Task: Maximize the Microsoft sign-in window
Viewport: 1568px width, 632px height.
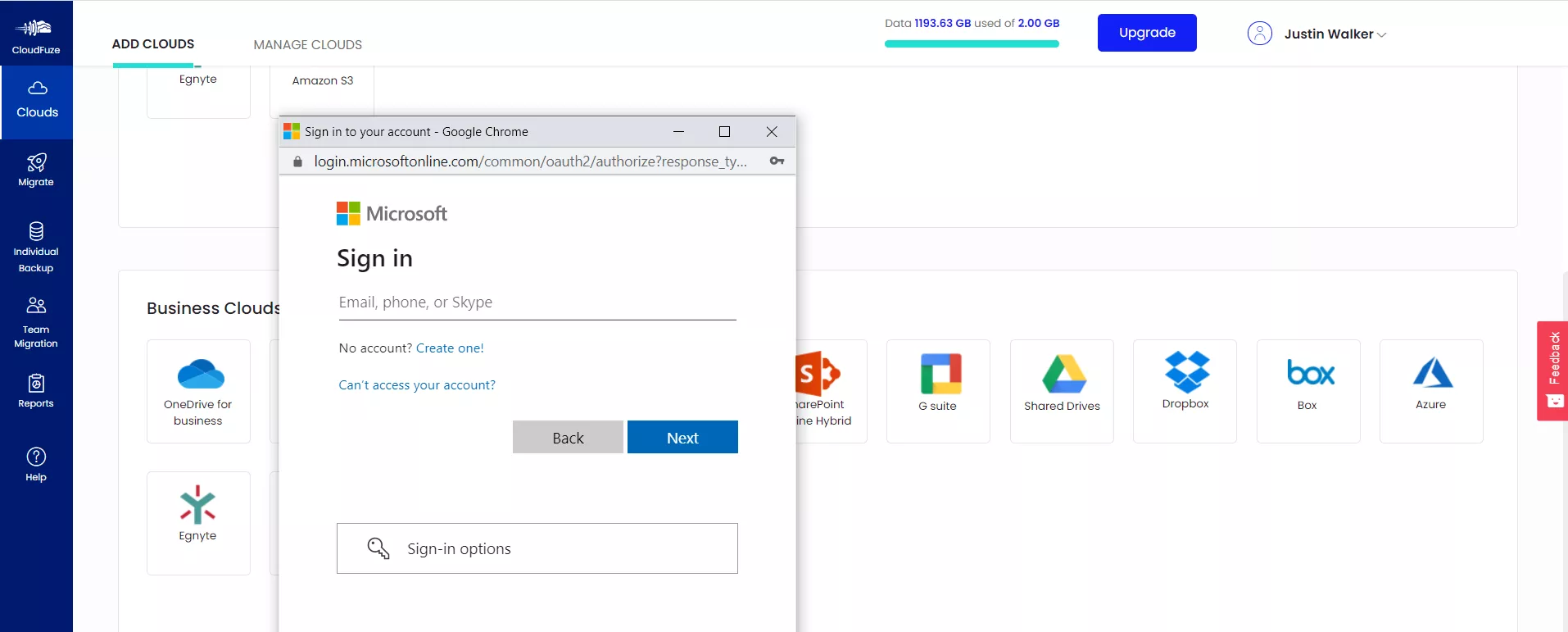Action: 724,132
